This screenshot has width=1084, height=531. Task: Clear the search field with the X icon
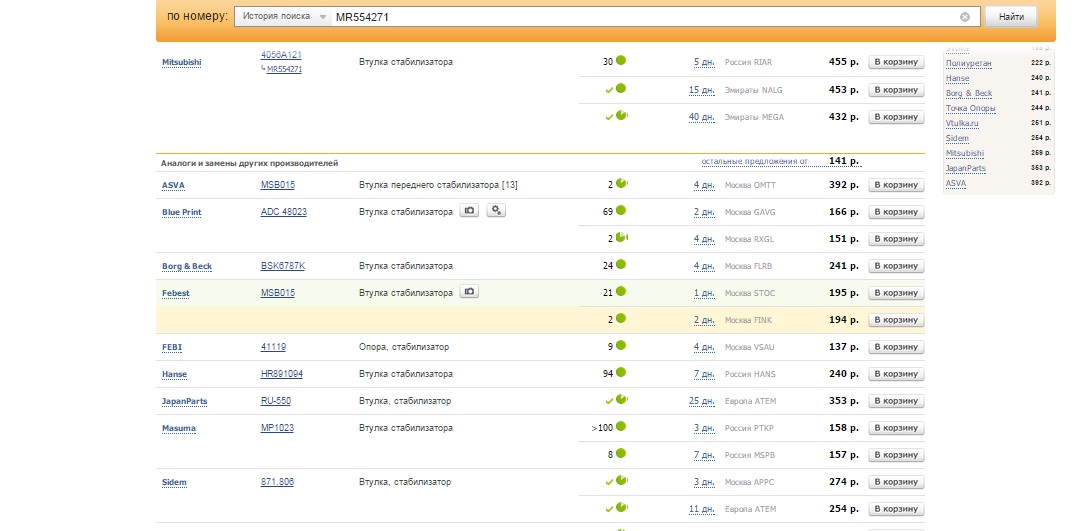click(x=965, y=17)
